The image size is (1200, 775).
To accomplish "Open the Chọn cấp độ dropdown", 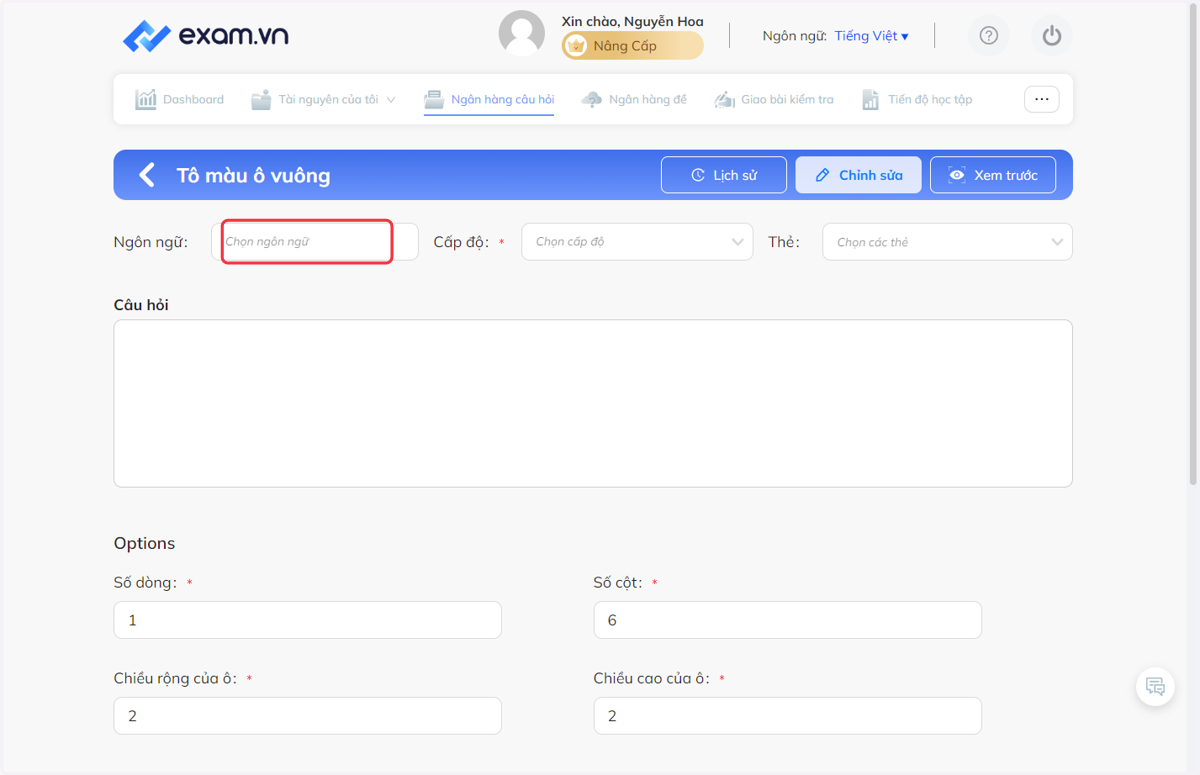I will 637,242.
